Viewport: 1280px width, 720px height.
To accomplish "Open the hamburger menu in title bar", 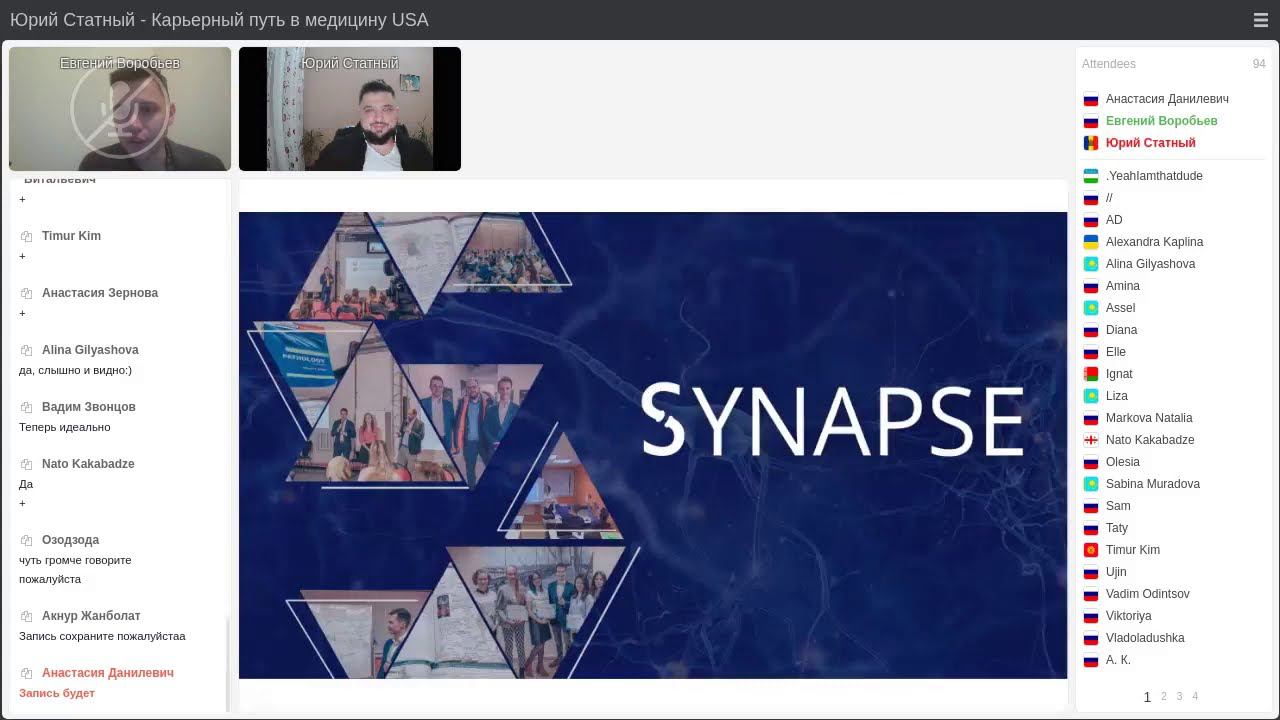I will [1260, 20].
